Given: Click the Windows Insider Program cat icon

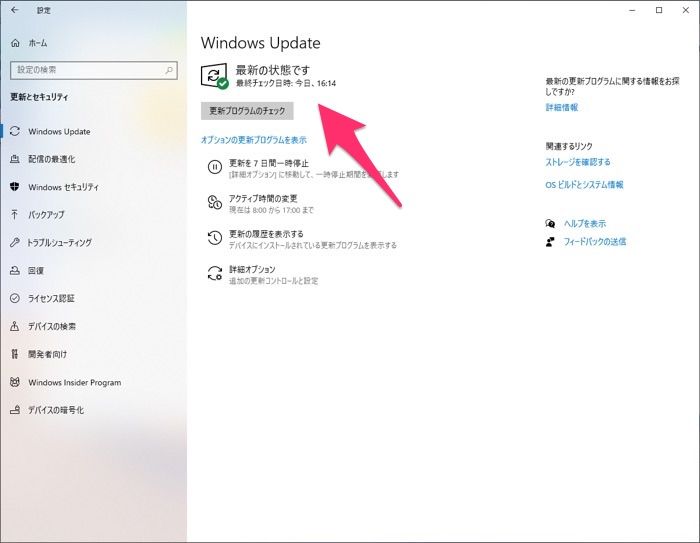Looking at the screenshot, I should [x=15, y=382].
